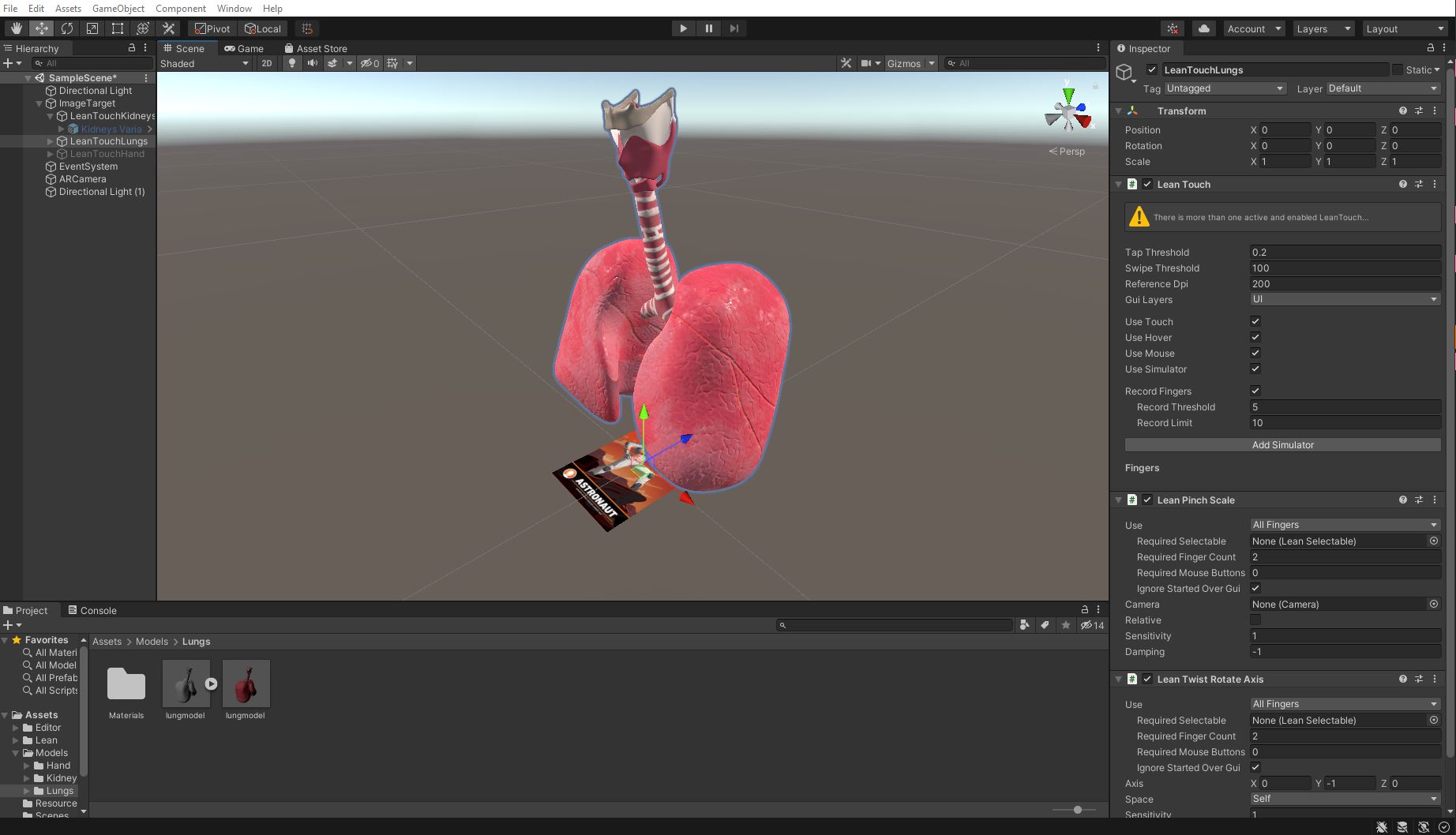The image size is (1456, 835).
Task: Toggle the Pivot handle position button
Action: pyautogui.click(x=212, y=28)
